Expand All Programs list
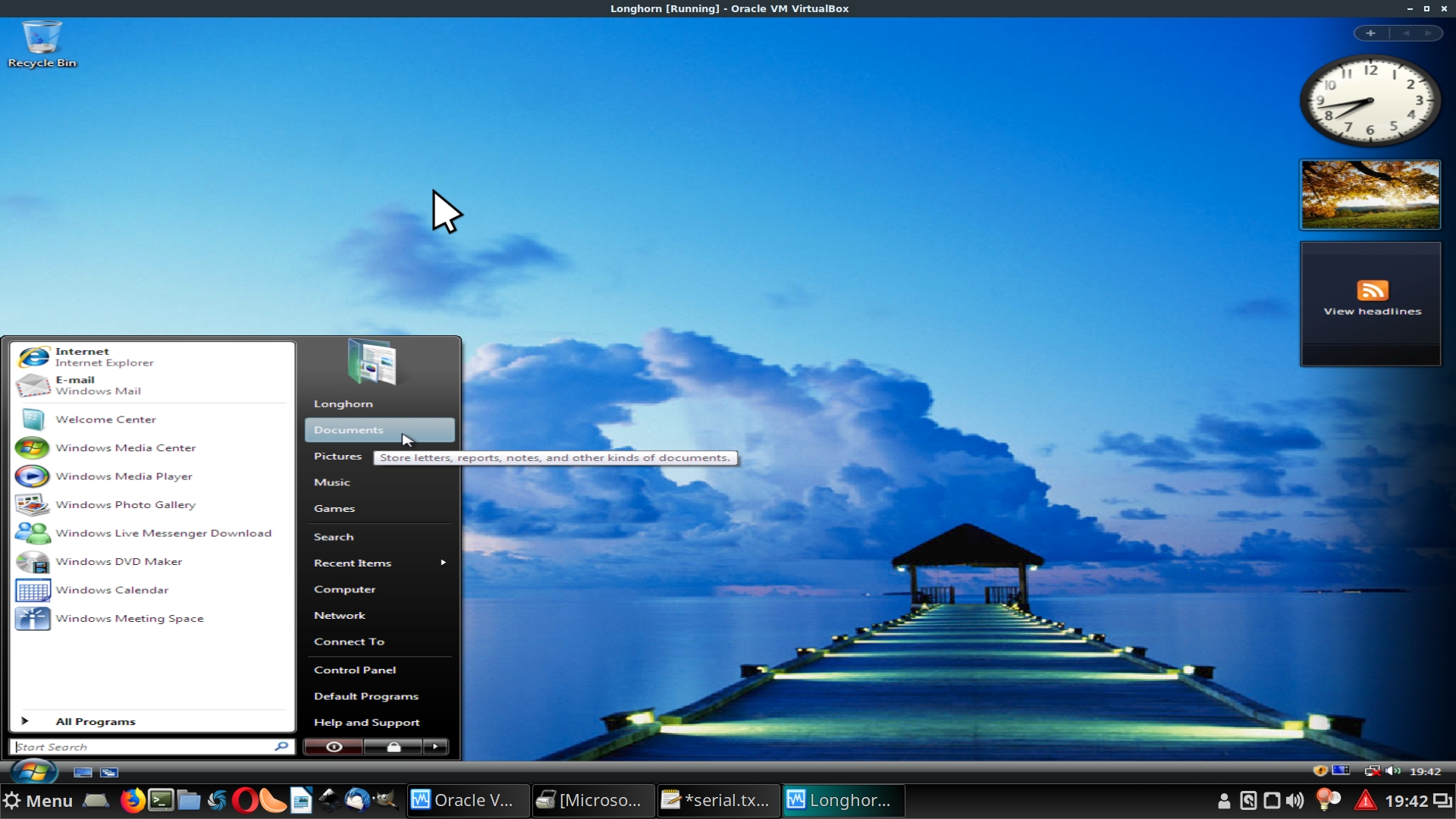This screenshot has height=819, width=1456. tap(95, 722)
